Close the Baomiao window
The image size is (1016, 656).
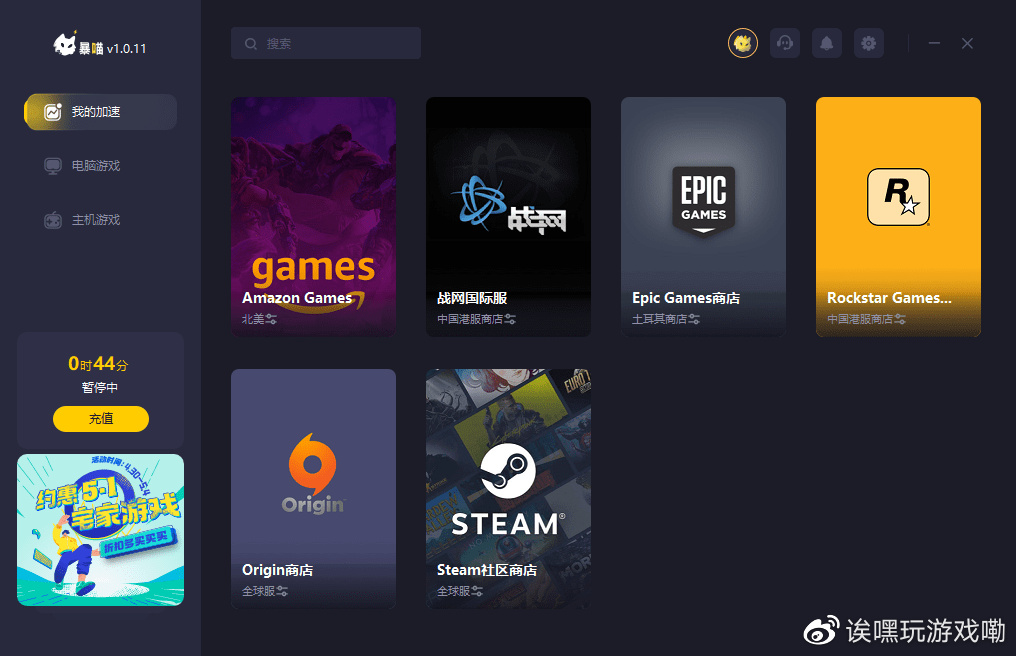[x=967, y=43]
